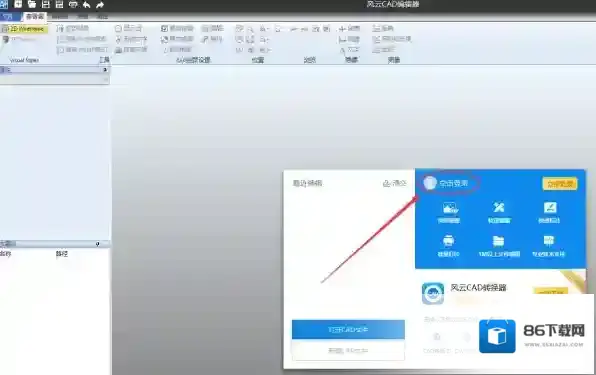Screen dimensions: 596x375
Task: Click the clip frame tool in Tools group
Action: click(73, 28)
